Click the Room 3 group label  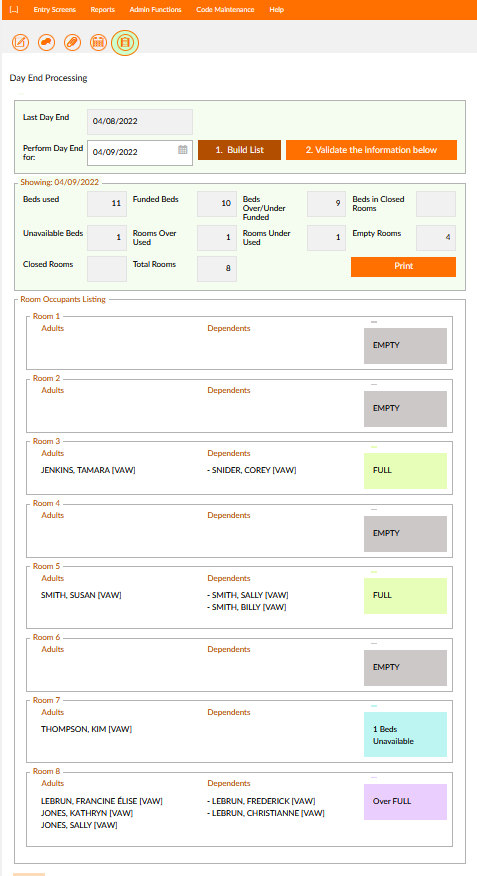click(46, 441)
